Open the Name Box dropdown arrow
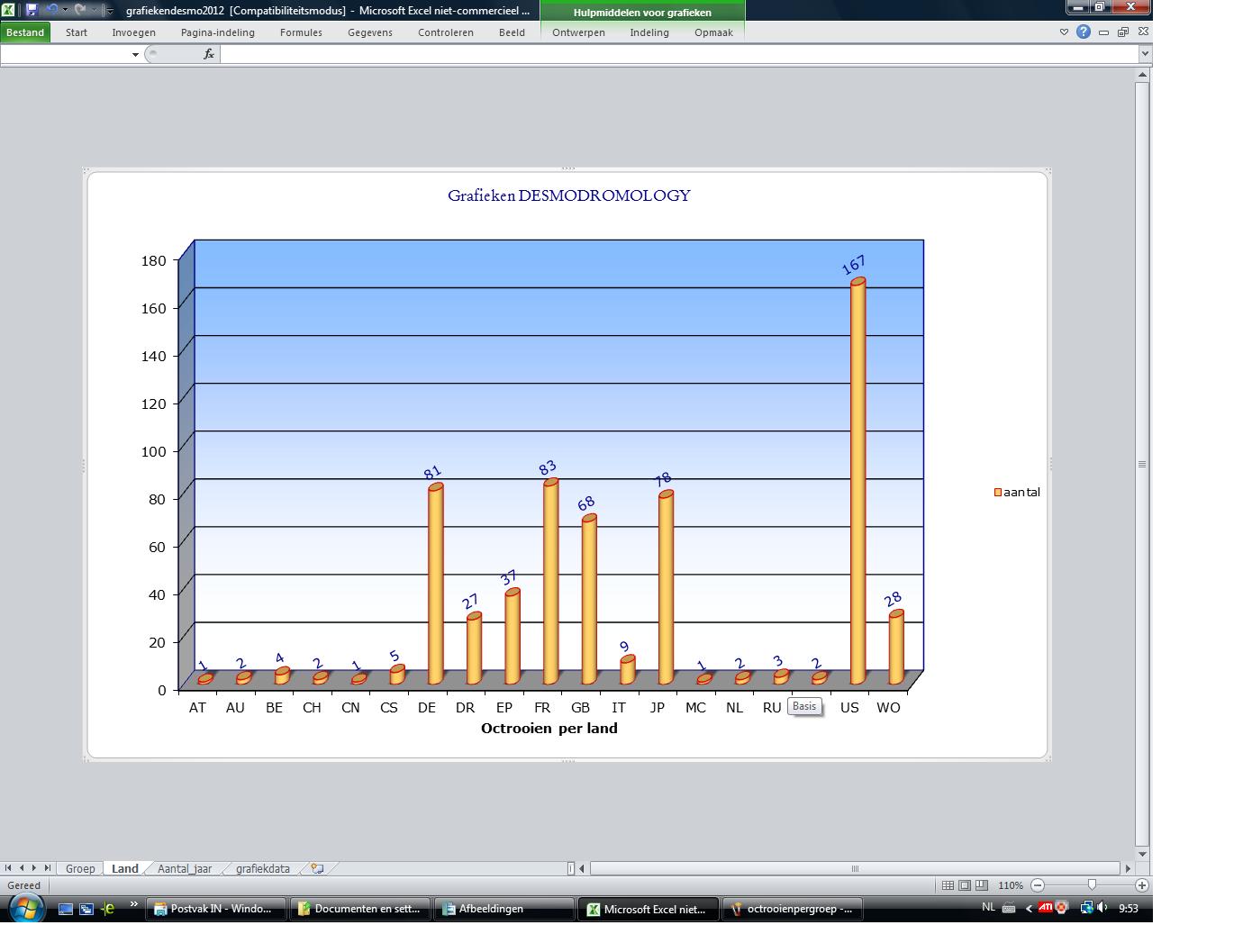1243x952 pixels. [x=135, y=54]
